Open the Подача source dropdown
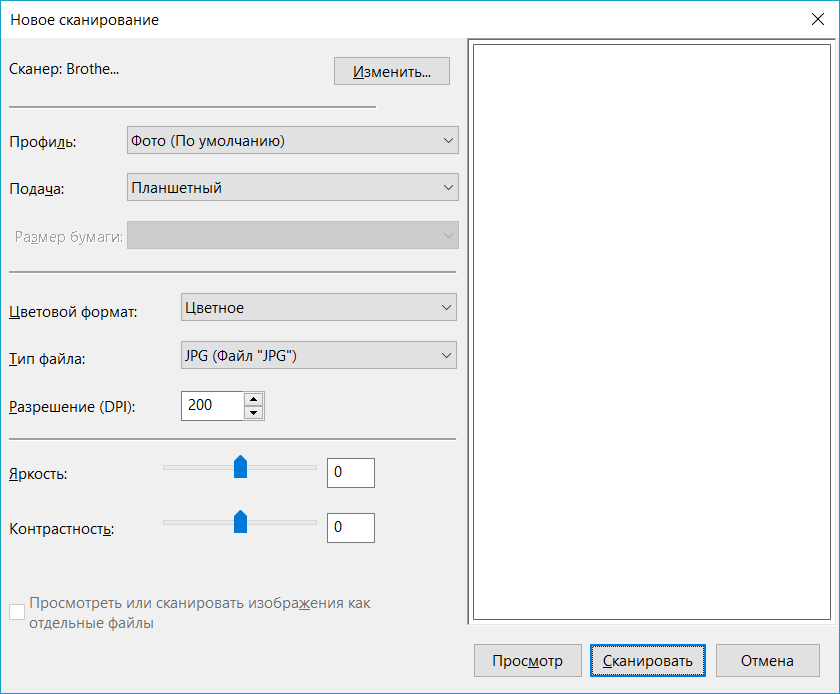 [292, 187]
